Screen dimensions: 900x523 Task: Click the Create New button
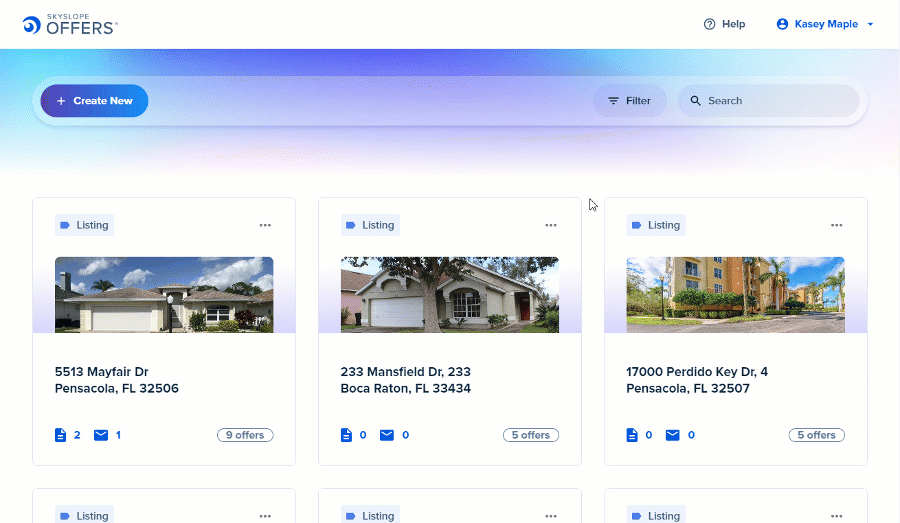tap(94, 100)
